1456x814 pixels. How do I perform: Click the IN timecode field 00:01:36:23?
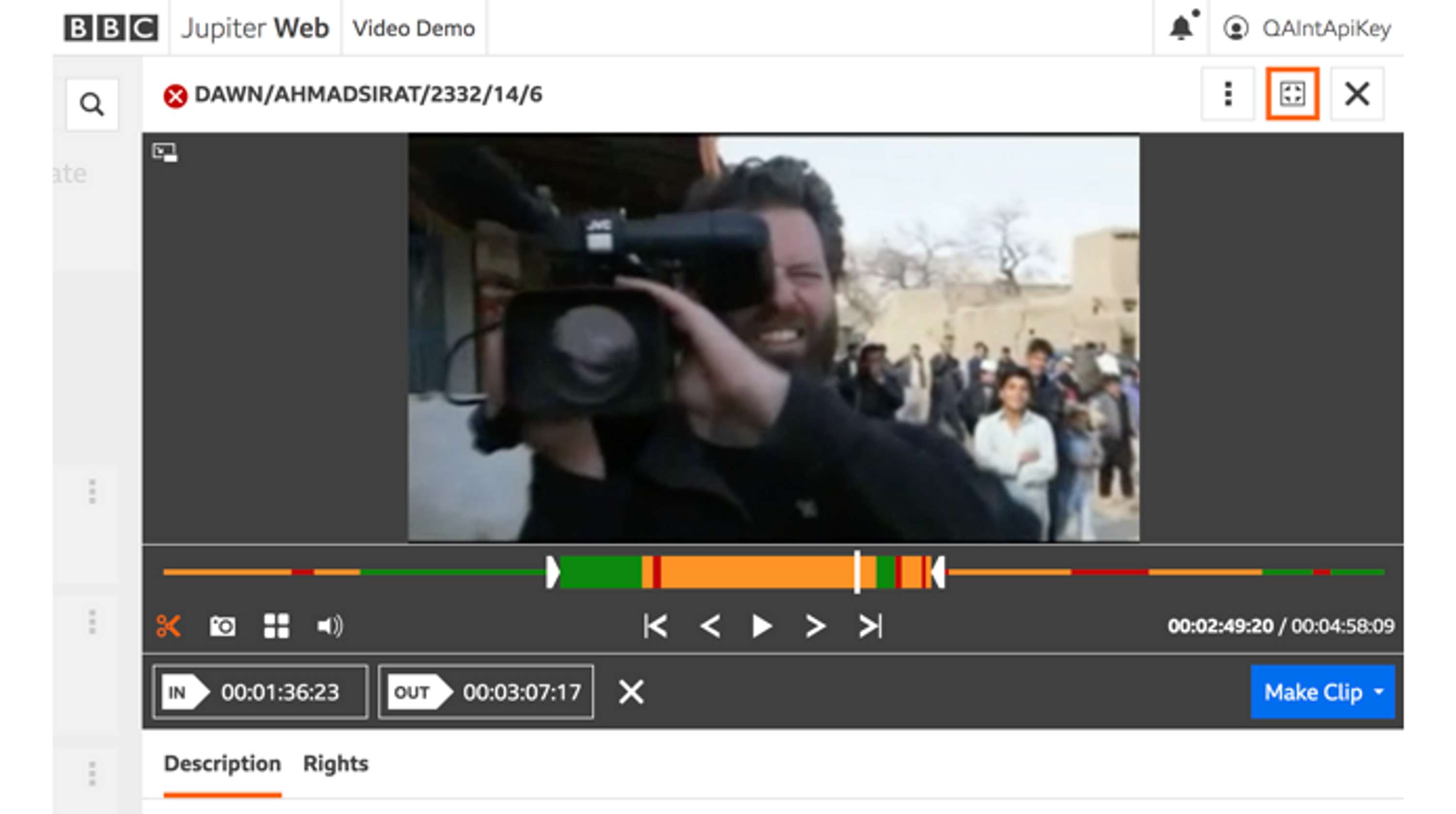pyautogui.click(x=261, y=692)
